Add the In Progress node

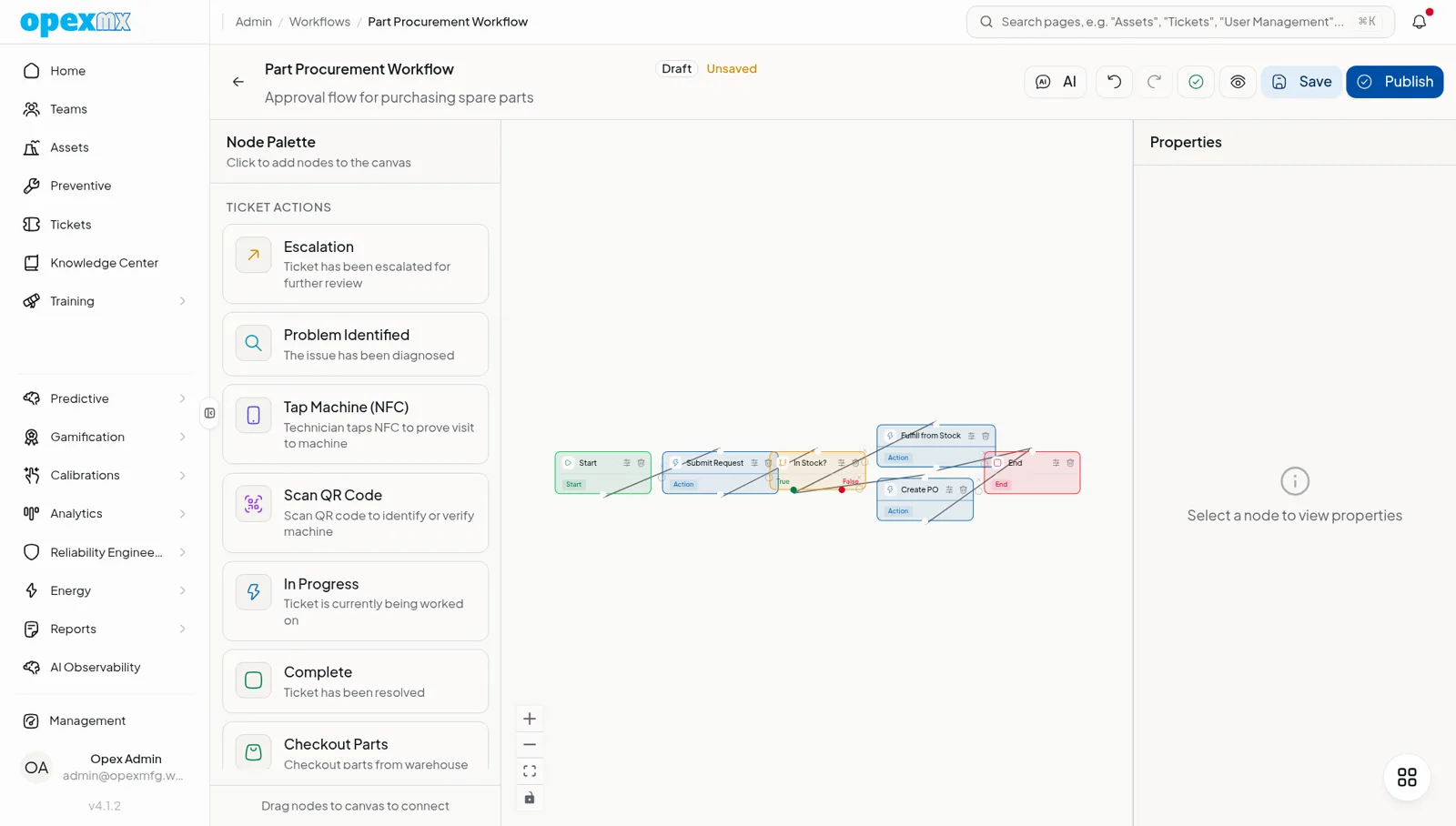click(355, 600)
